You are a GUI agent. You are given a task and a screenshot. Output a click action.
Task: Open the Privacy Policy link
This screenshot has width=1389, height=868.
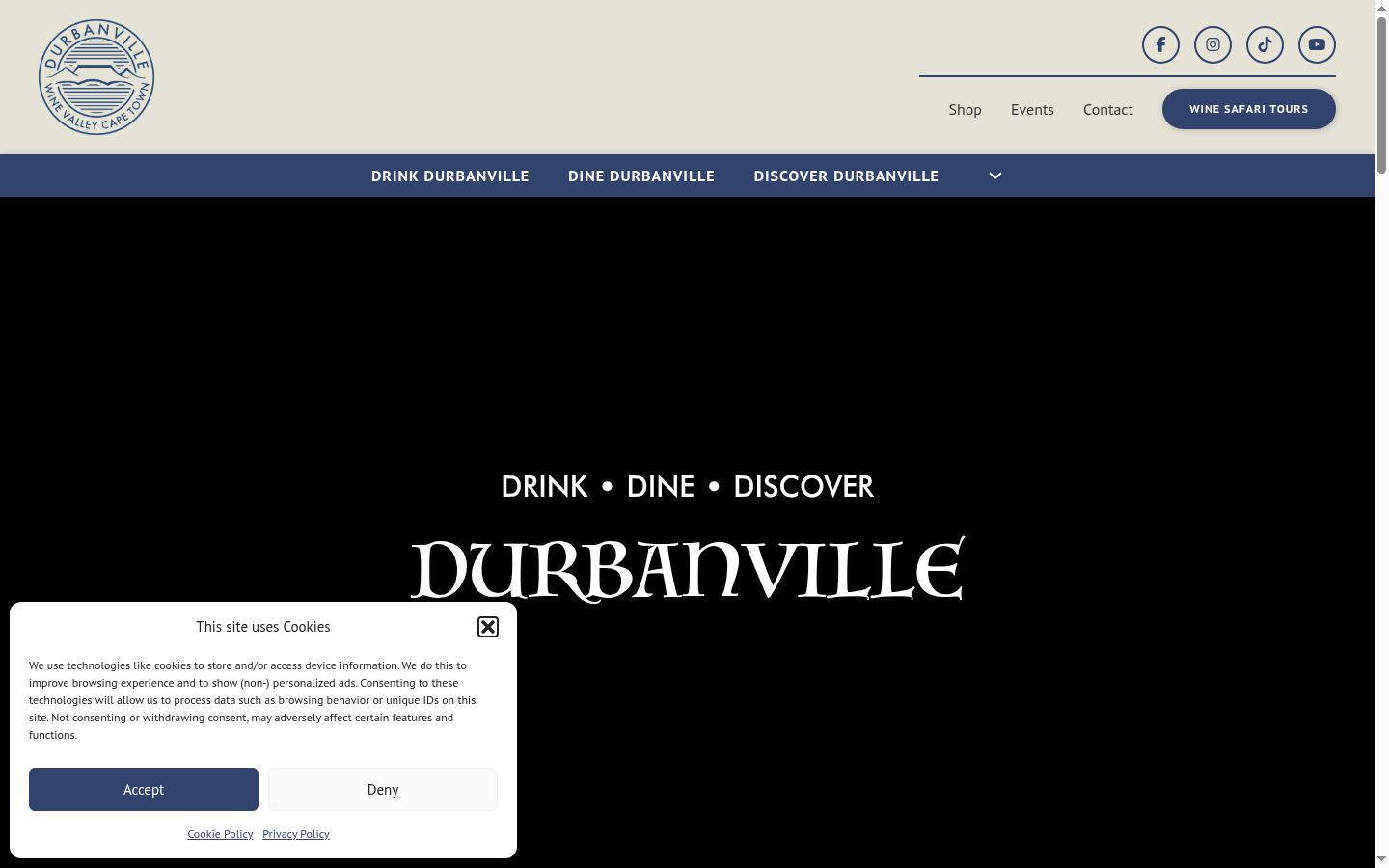(x=296, y=834)
